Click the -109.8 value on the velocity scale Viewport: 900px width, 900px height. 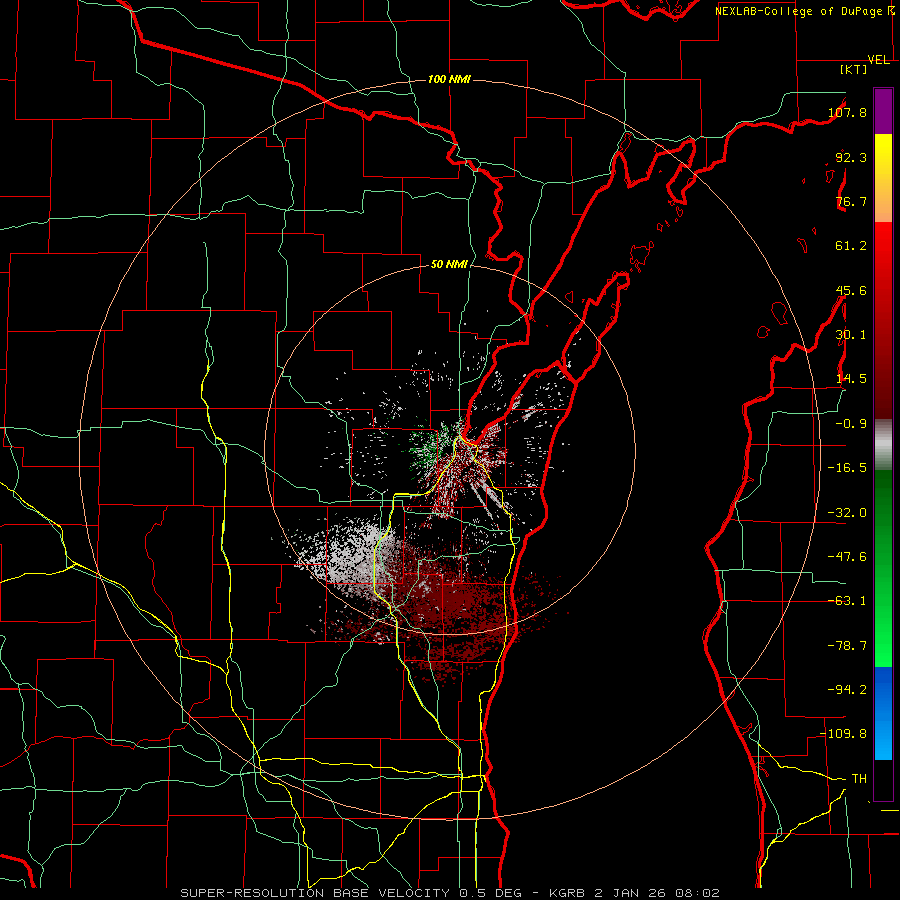844,734
